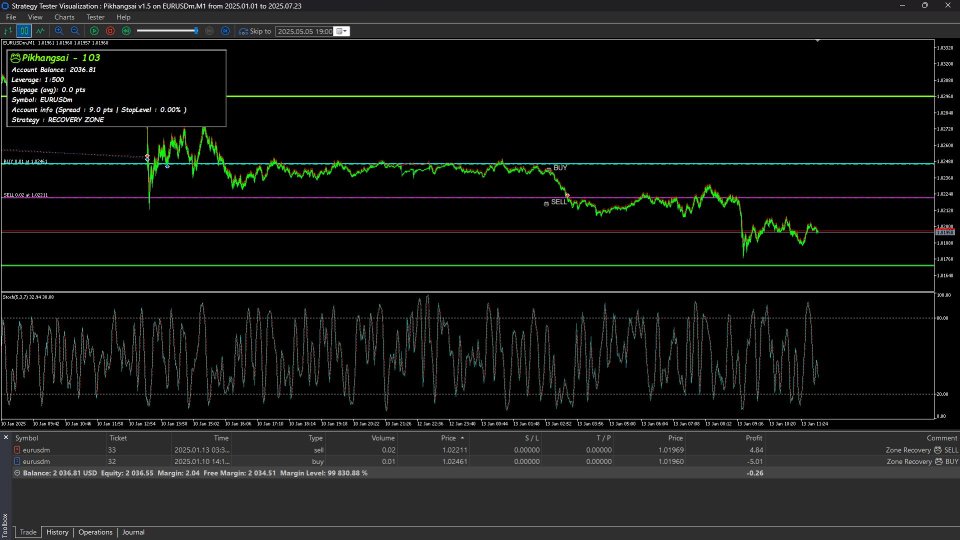This screenshot has width=960, height=540.
Task: Open the Skip to calendar dropdown
Action: click(342, 31)
